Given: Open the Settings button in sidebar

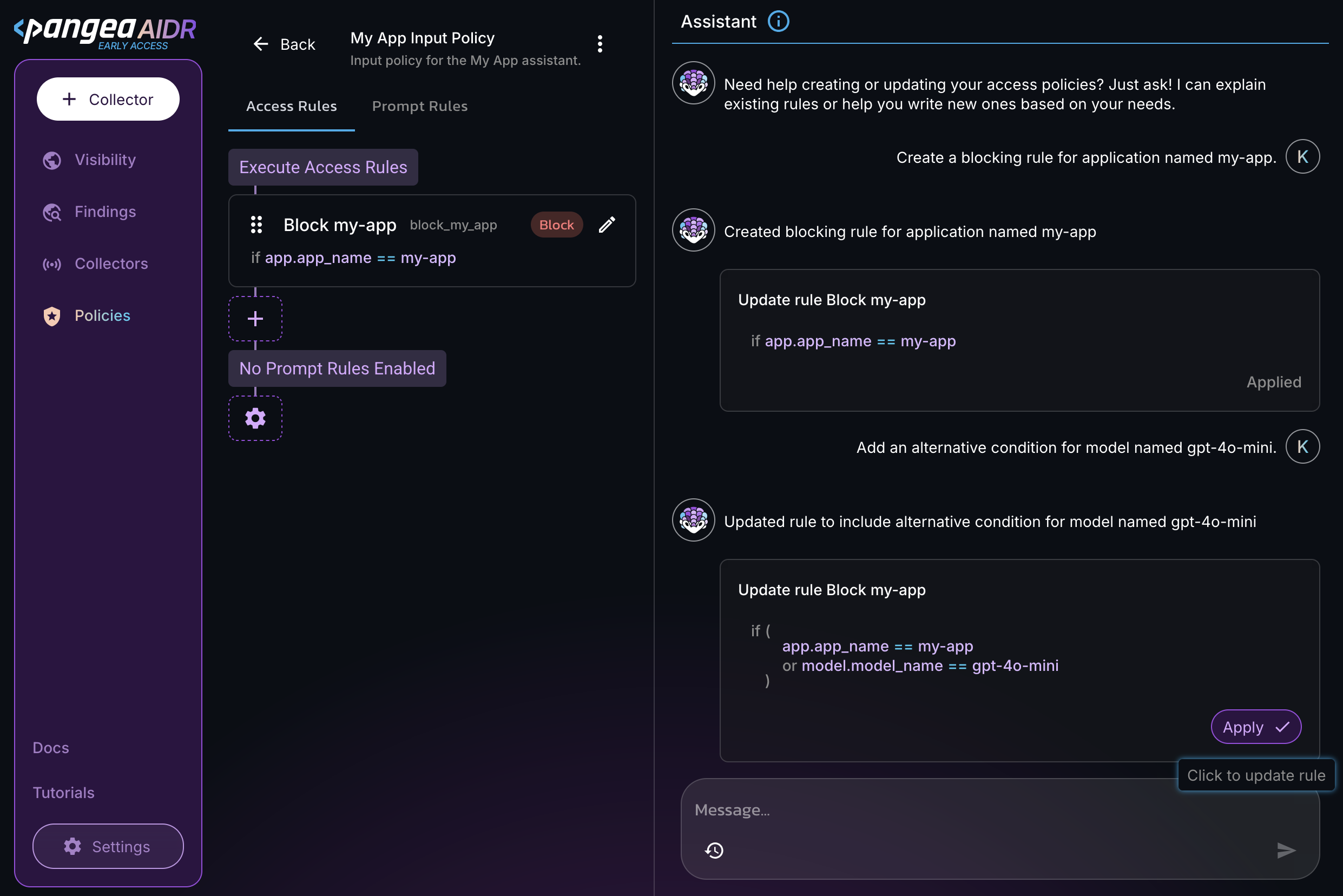Looking at the screenshot, I should 108,846.
